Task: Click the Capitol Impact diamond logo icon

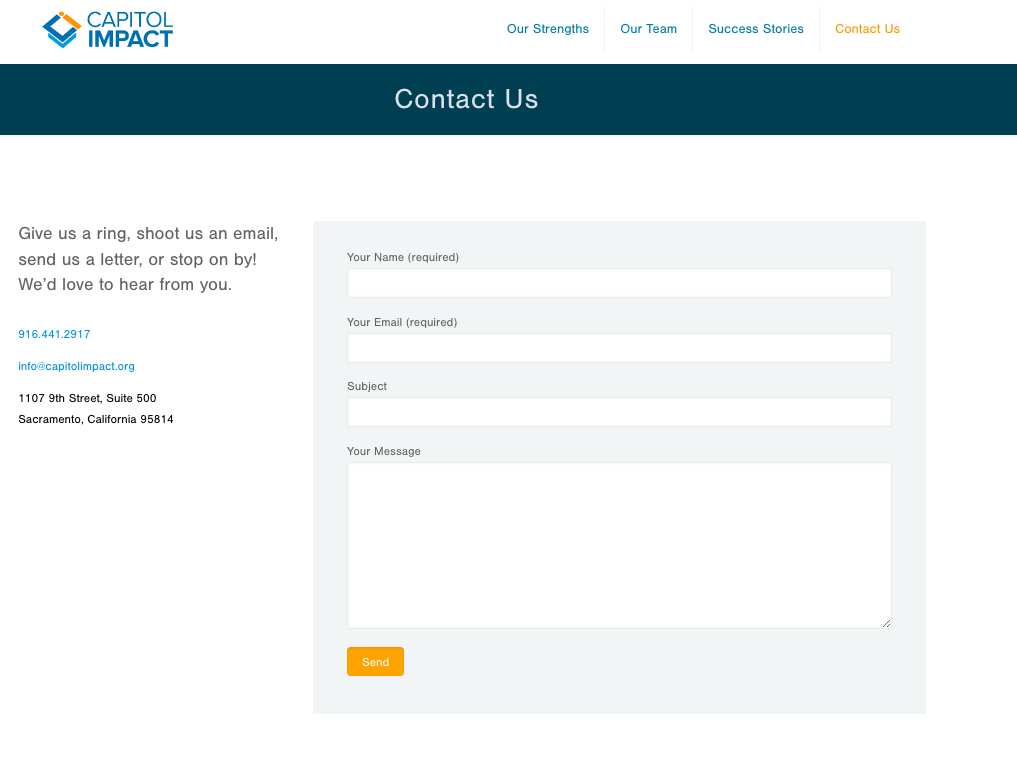Action: click(x=61, y=30)
